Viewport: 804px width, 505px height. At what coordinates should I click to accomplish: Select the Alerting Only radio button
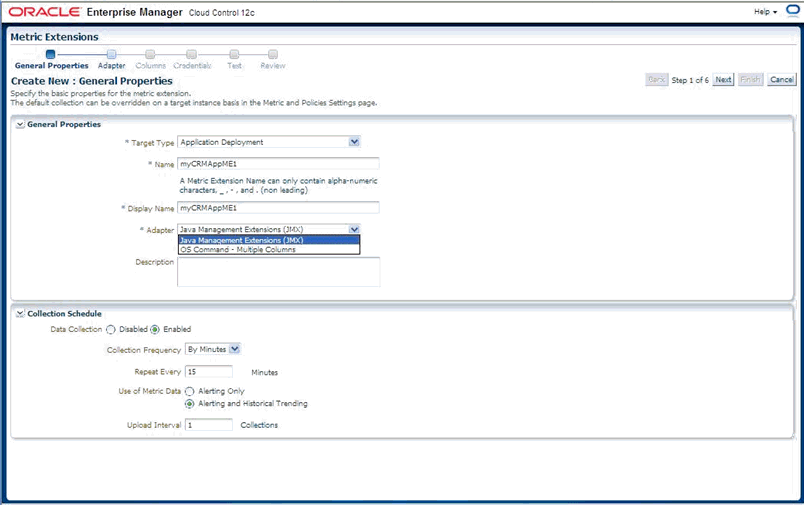click(x=190, y=391)
